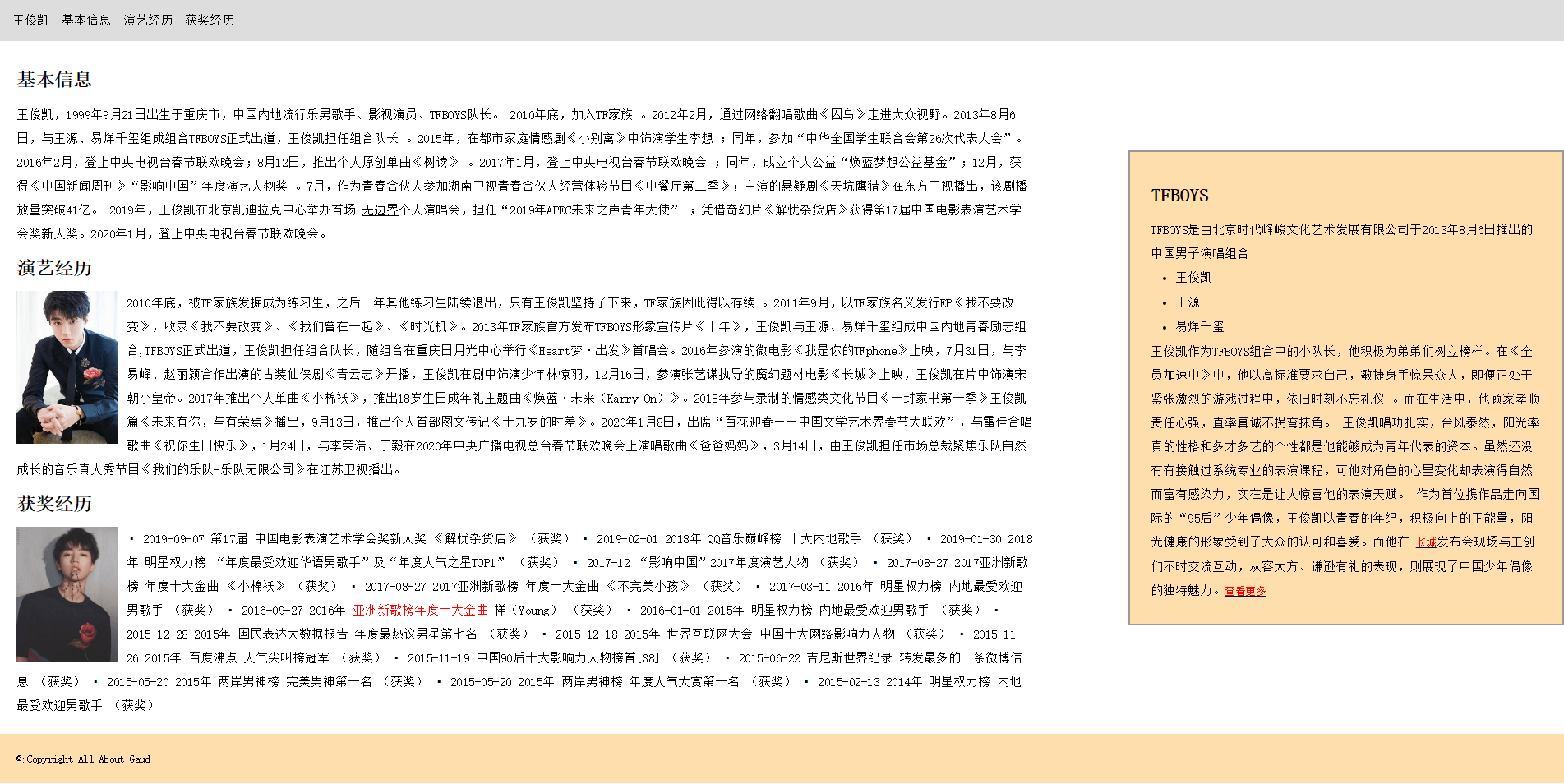Click the copyright icon in the footer
This screenshot has width=1564, height=784.
pyautogui.click(x=18, y=759)
